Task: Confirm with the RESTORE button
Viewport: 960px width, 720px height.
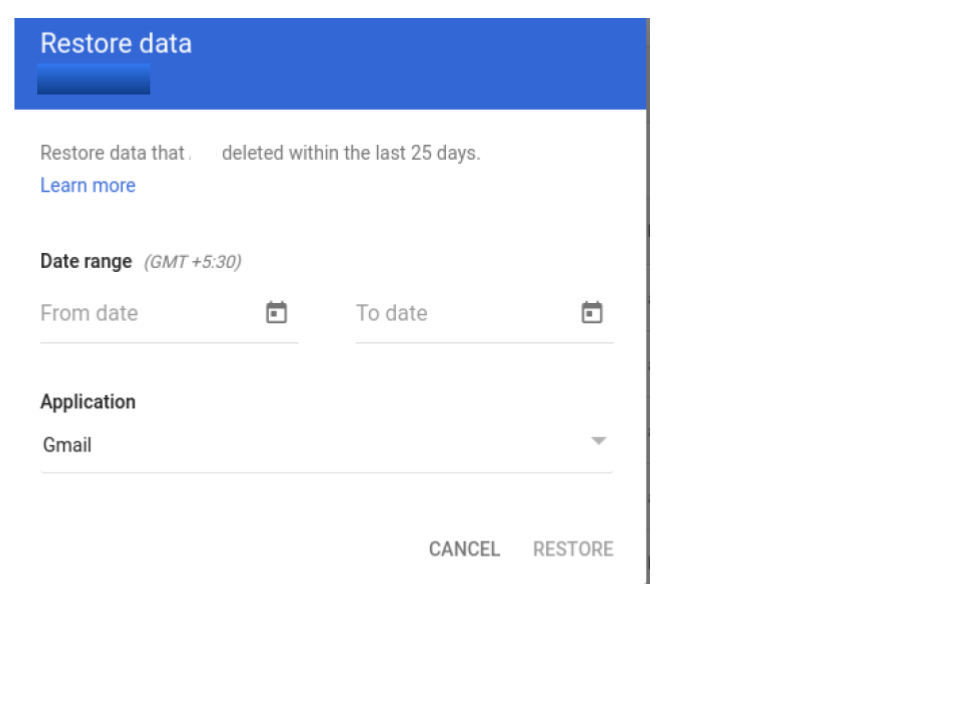Action: click(573, 549)
